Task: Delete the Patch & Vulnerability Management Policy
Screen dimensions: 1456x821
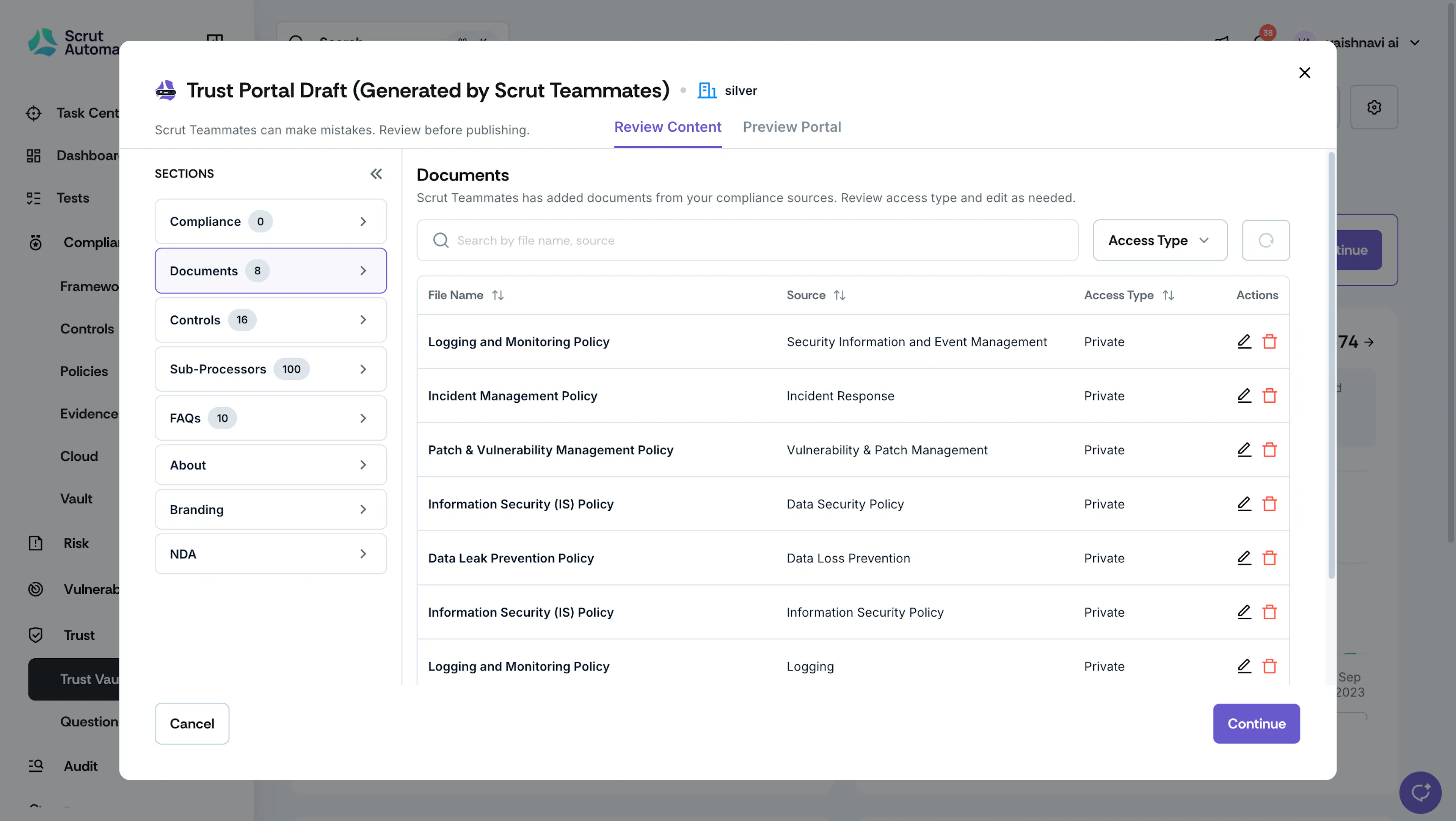Action: [1269, 450]
